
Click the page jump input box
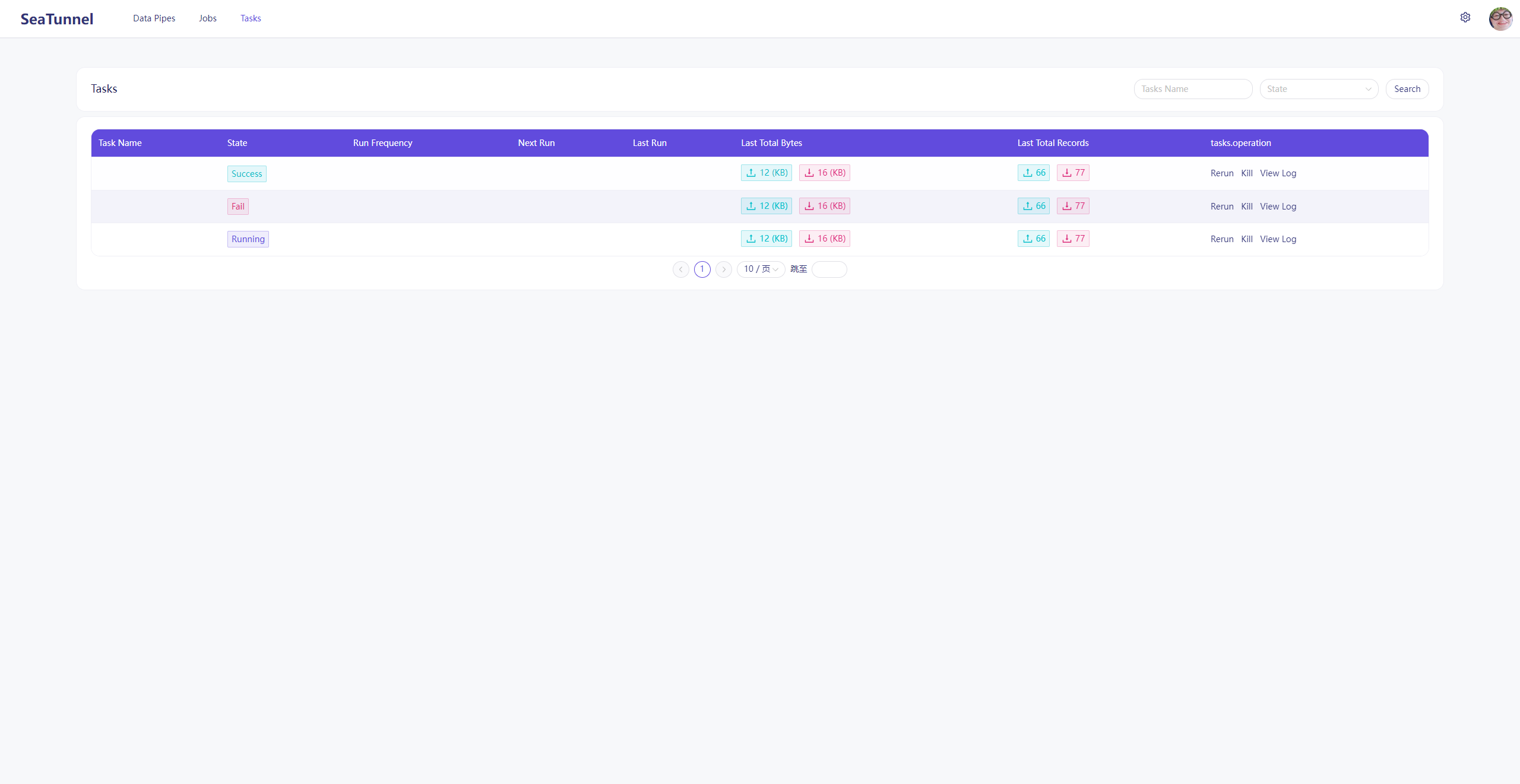point(829,269)
